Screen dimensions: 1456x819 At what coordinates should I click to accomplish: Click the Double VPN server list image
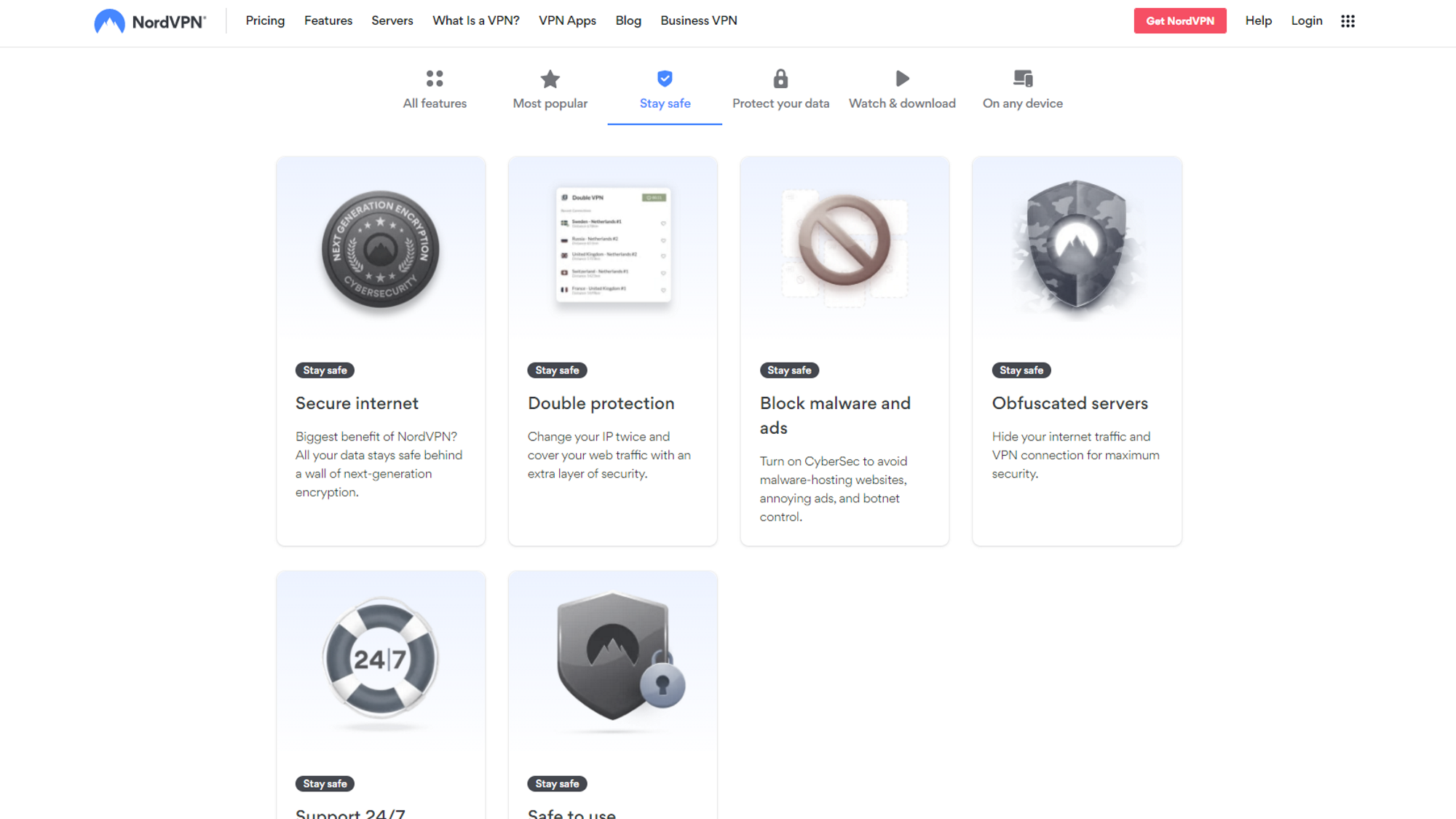point(613,245)
